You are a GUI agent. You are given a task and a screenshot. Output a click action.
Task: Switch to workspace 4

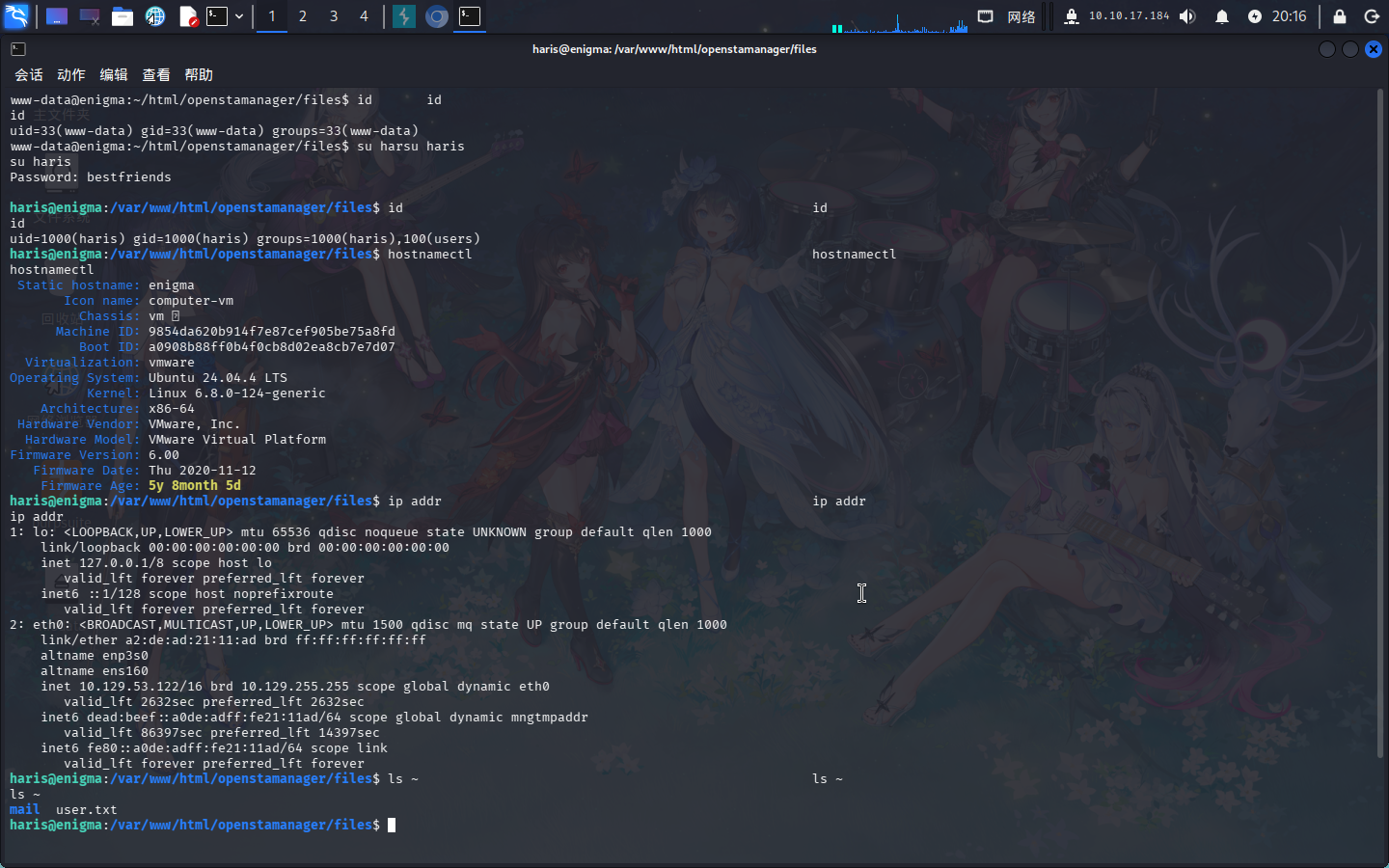click(364, 16)
